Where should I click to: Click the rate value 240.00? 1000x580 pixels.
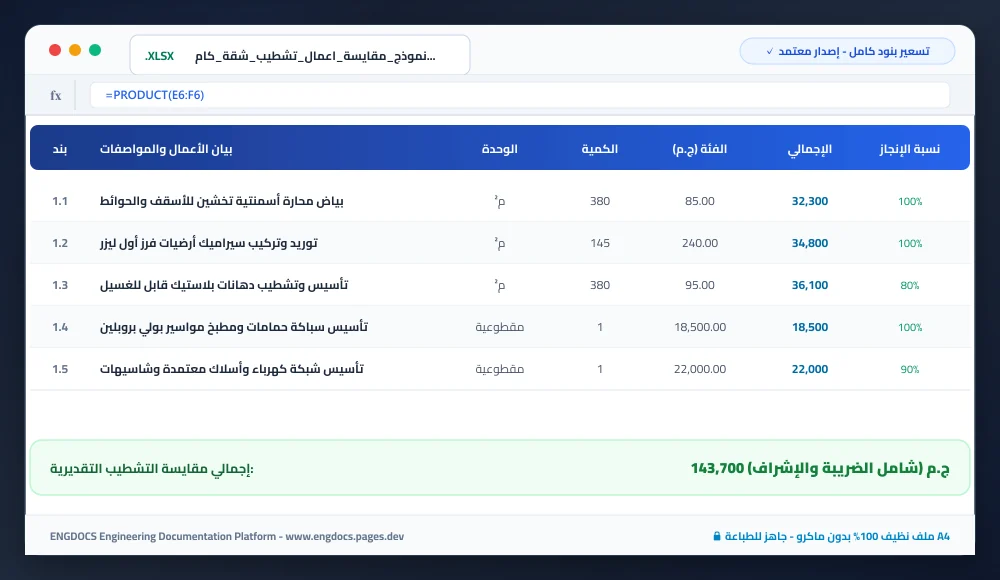coord(700,243)
